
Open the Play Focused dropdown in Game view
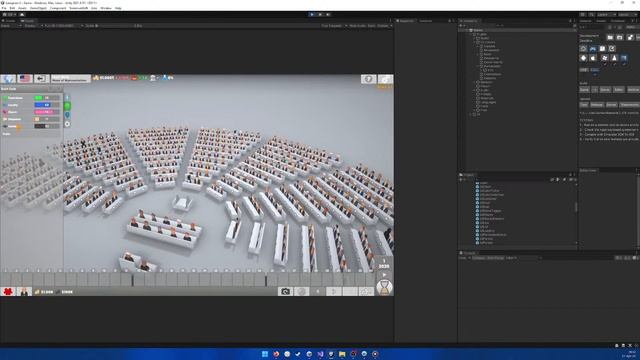334,26
